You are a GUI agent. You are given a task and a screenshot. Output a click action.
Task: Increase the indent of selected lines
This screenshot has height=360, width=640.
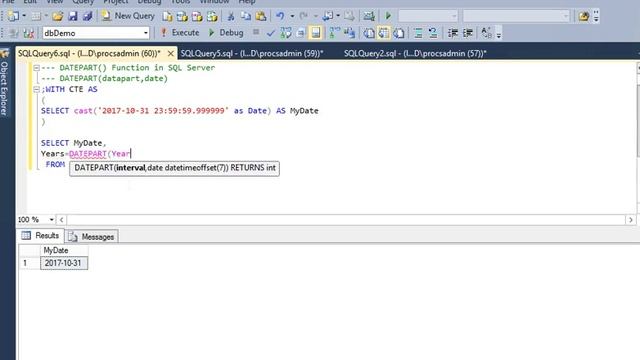point(468,33)
